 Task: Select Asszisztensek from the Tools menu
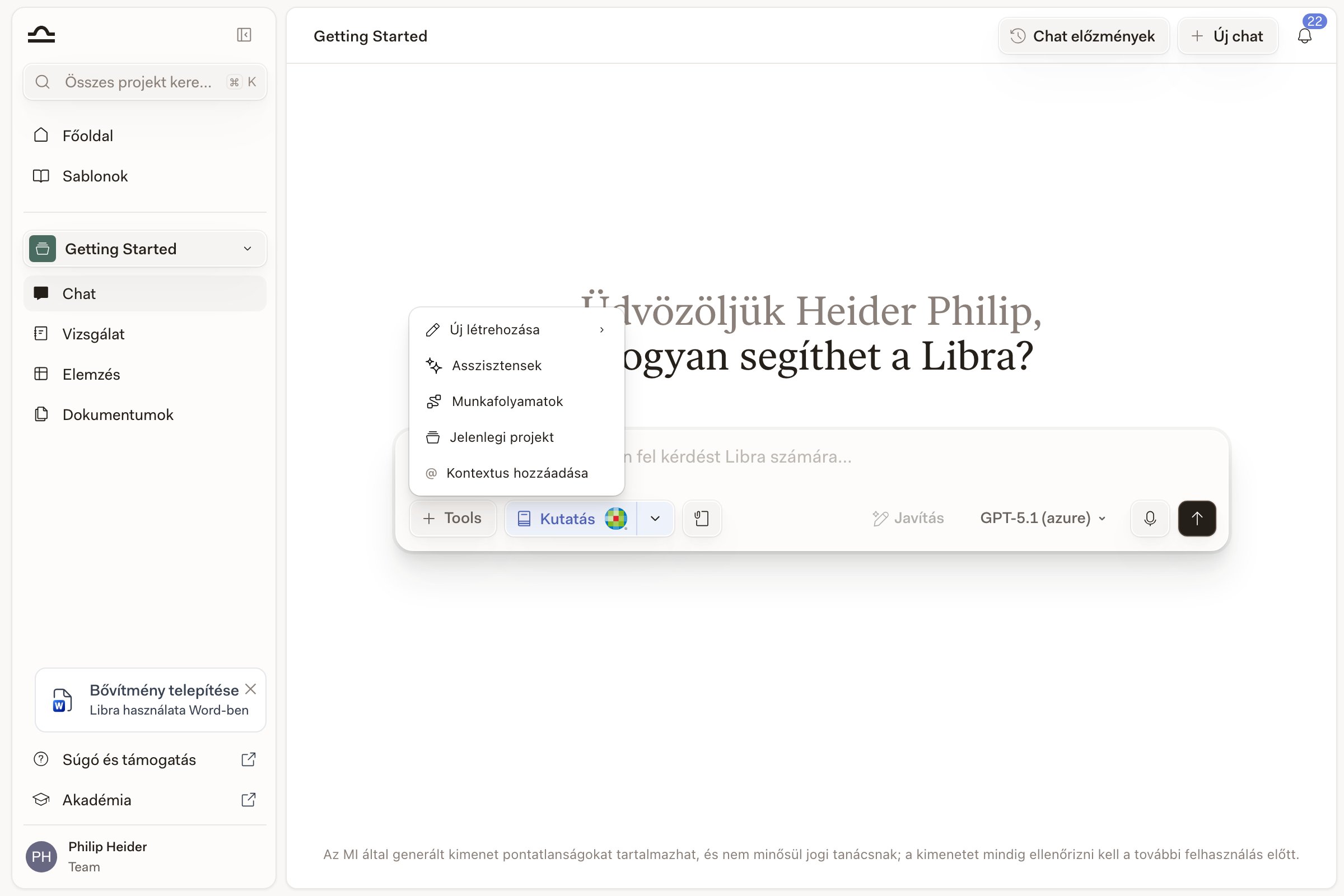point(516,365)
